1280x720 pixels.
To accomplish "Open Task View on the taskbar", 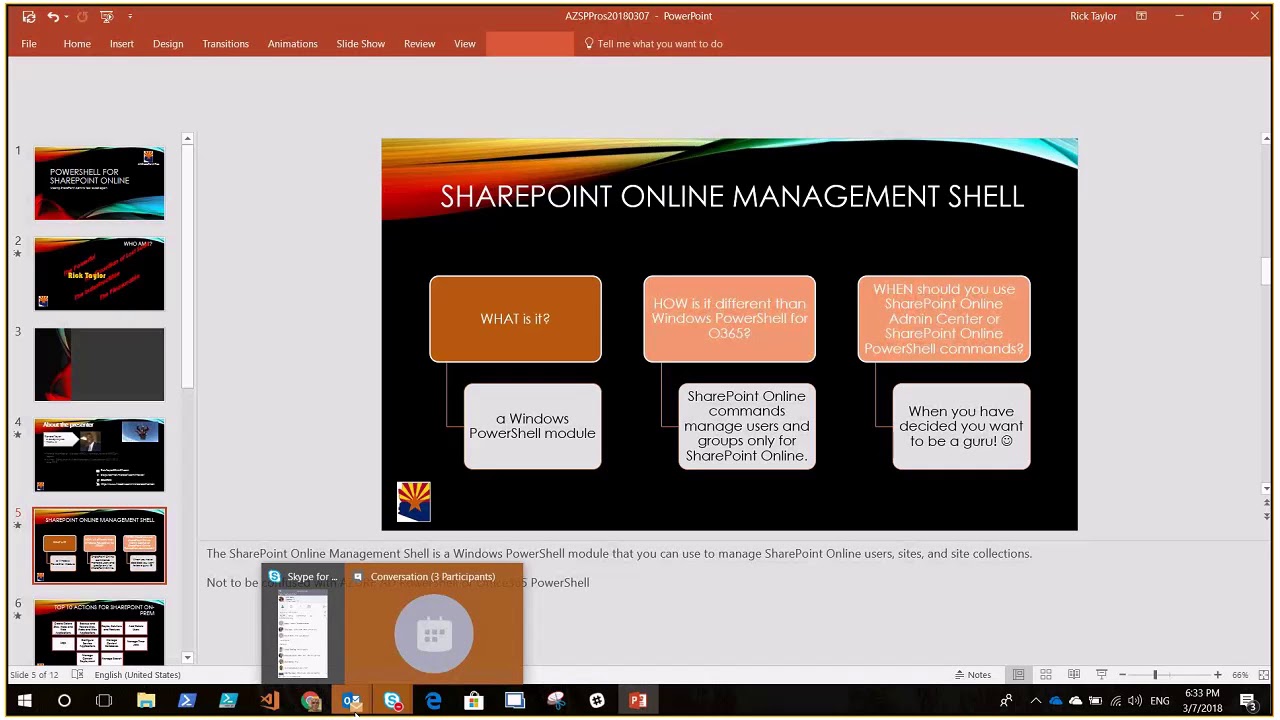I will pos(104,701).
